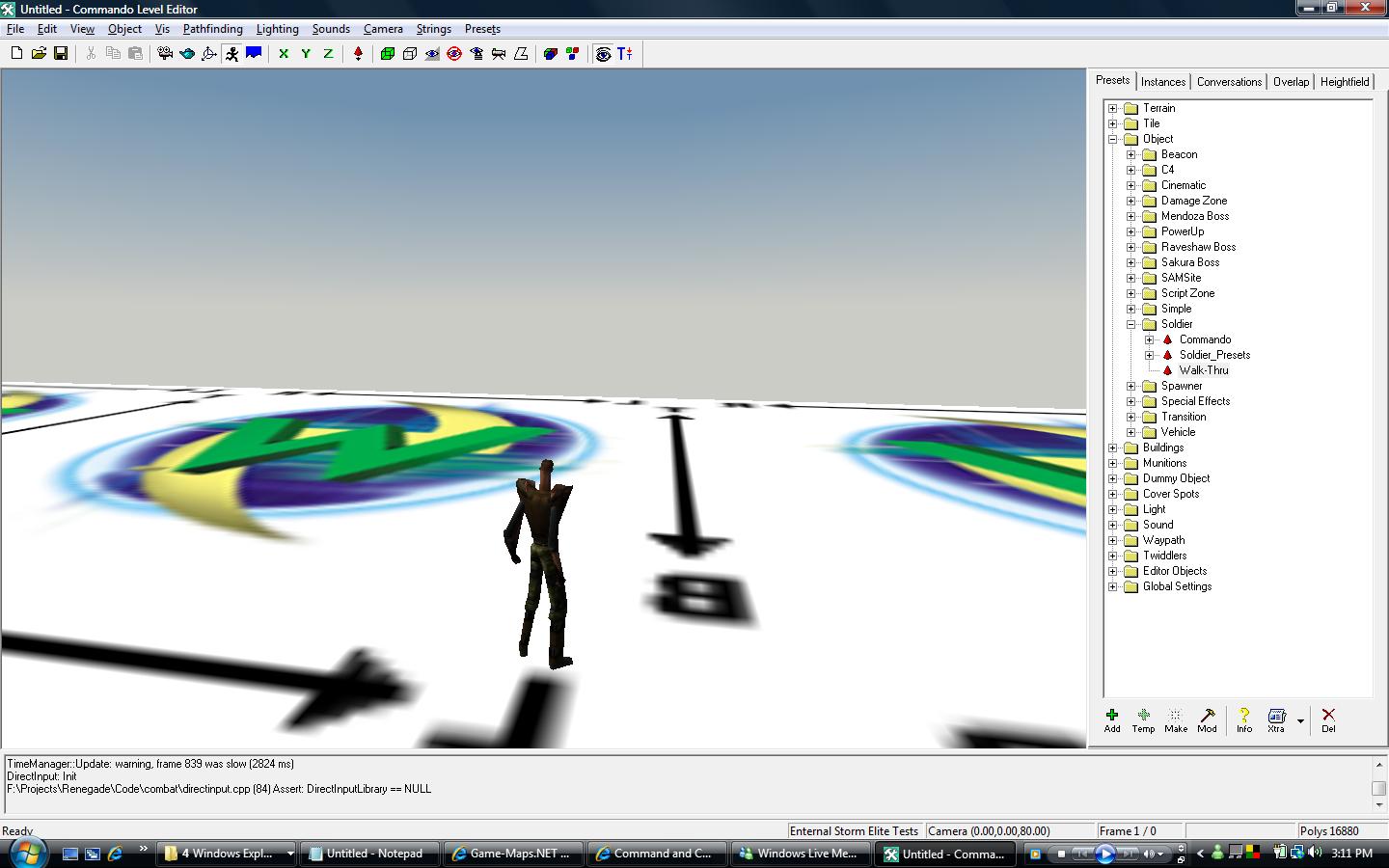Click the Mod hammer button
Viewport: 1389px width, 868px height.
pyautogui.click(x=1207, y=719)
